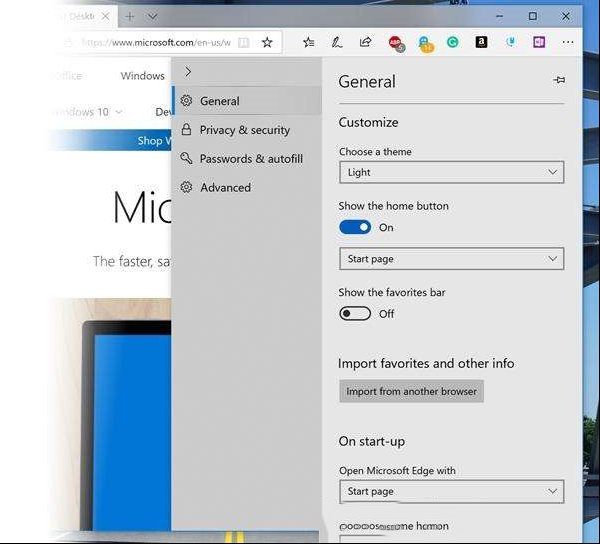Click Windows link on Microsoft page
This screenshot has width=600, height=544.
pyautogui.click(x=142, y=76)
